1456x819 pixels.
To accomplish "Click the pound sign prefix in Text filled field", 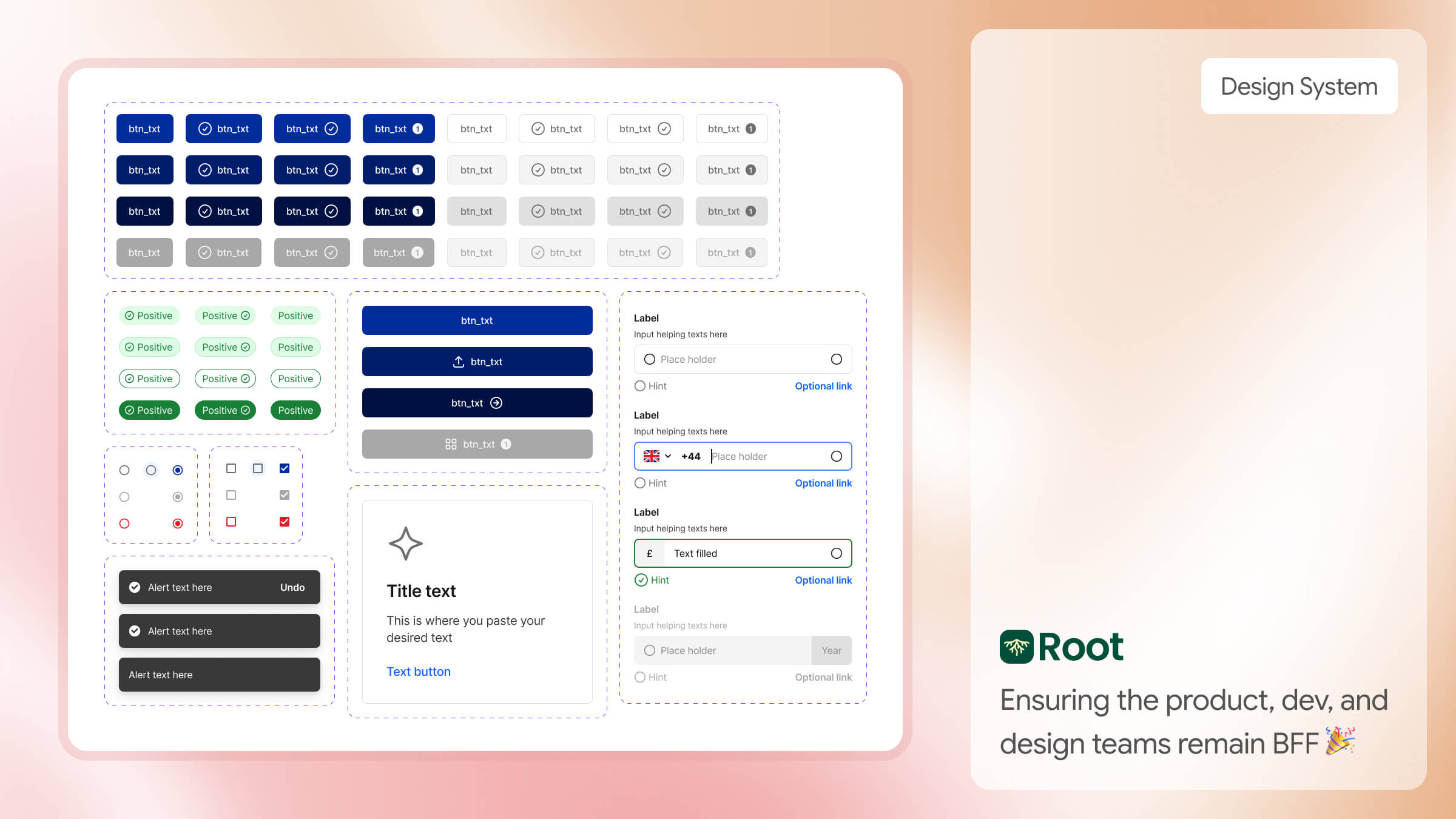I will click(x=650, y=553).
